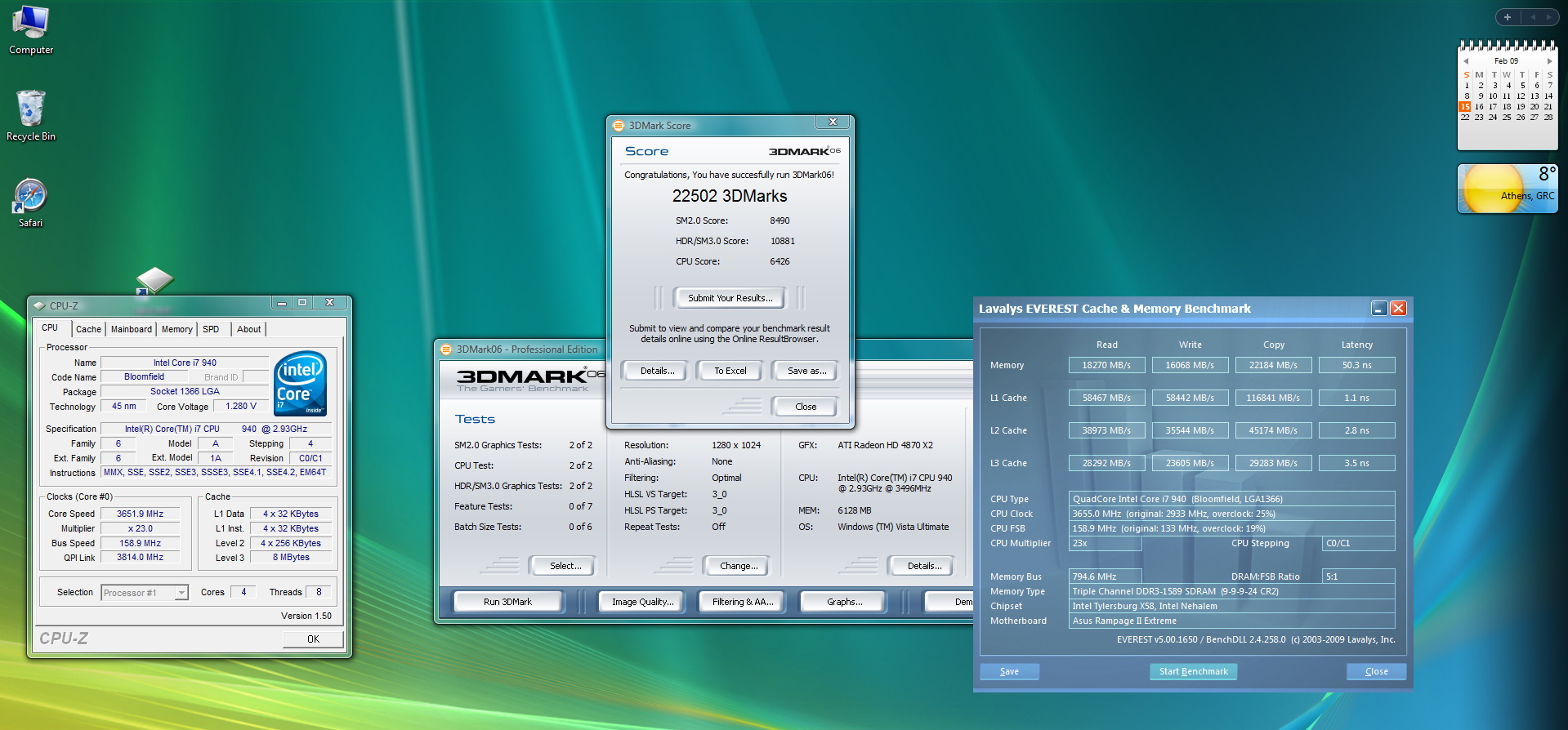
Task: Click L2 Cache Copy value 45174 MB/s
Action: [1273, 430]
